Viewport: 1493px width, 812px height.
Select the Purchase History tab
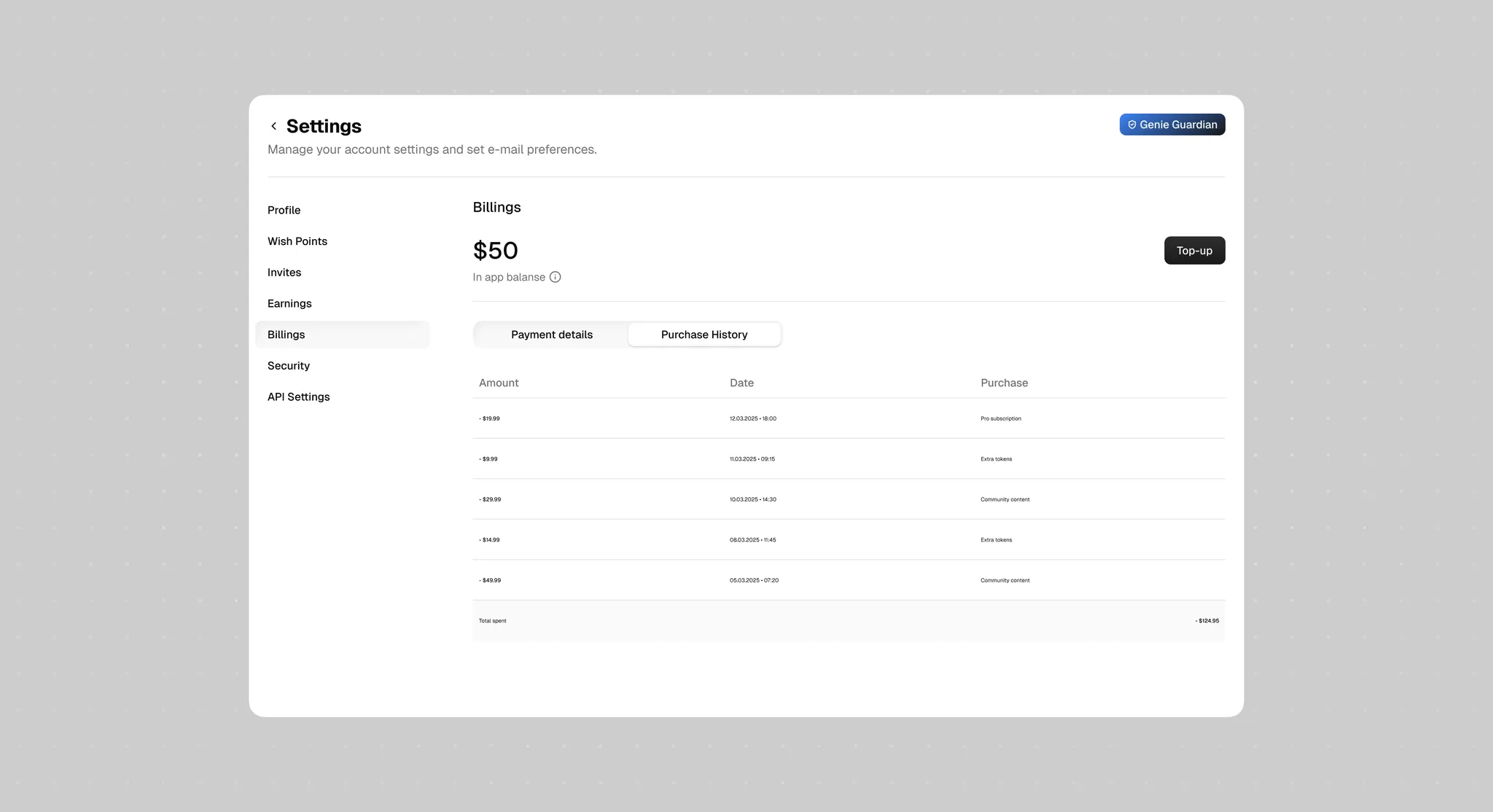pyautogui.click(x=704, y=335)
